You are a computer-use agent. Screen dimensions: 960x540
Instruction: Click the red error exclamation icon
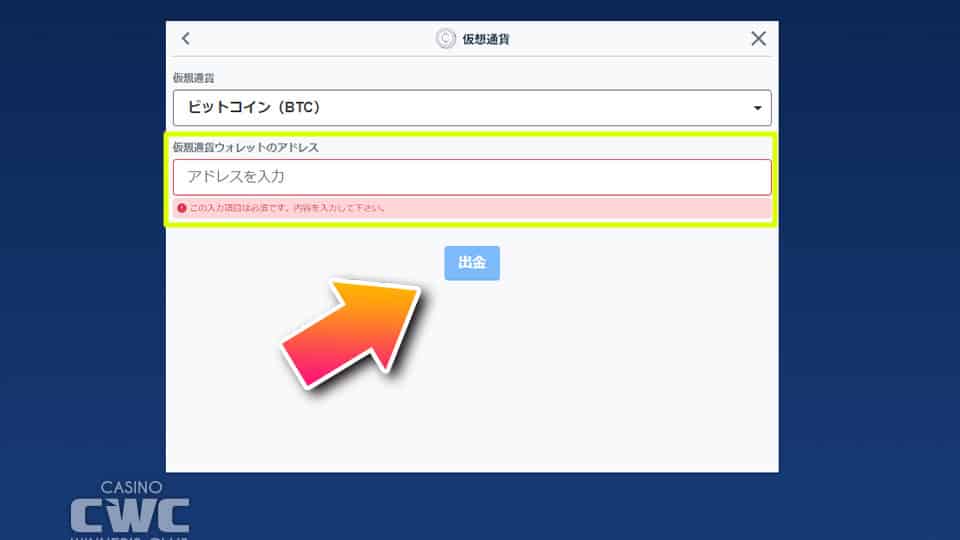(x=182, y=208)
